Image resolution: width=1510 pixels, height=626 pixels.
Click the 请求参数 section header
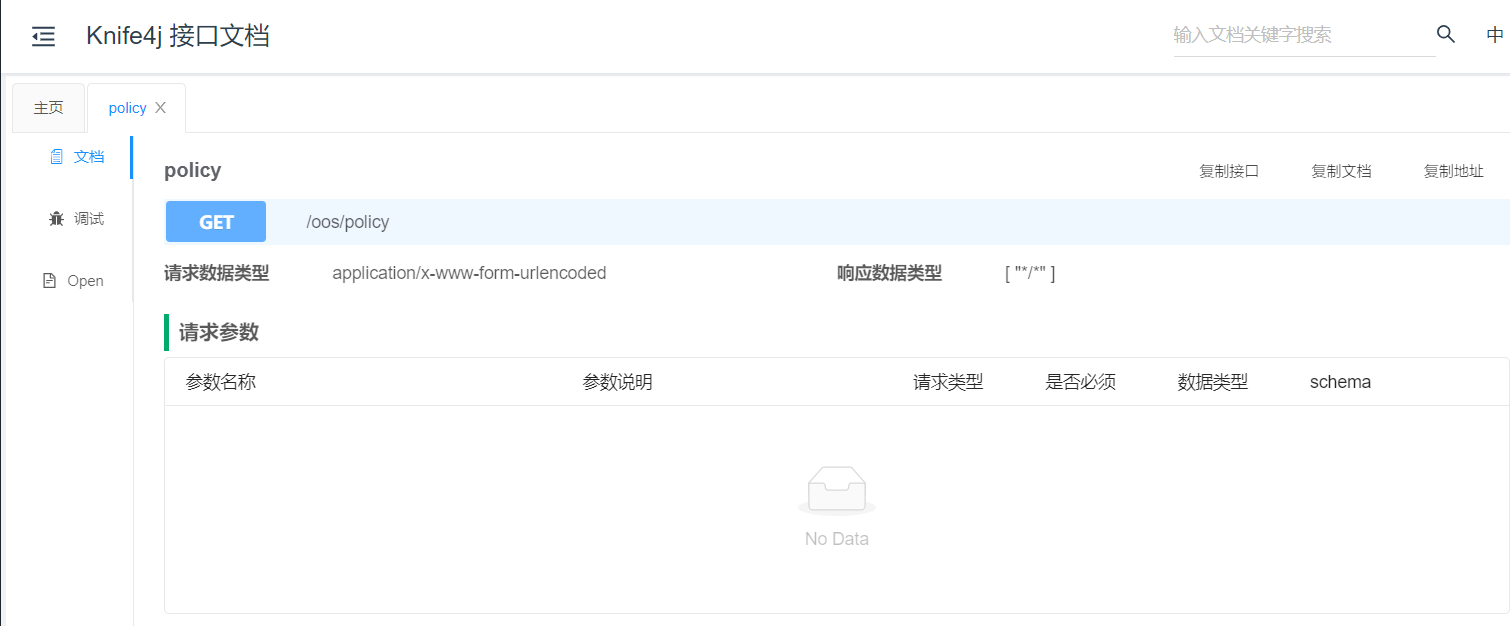(x=221, y=331)
